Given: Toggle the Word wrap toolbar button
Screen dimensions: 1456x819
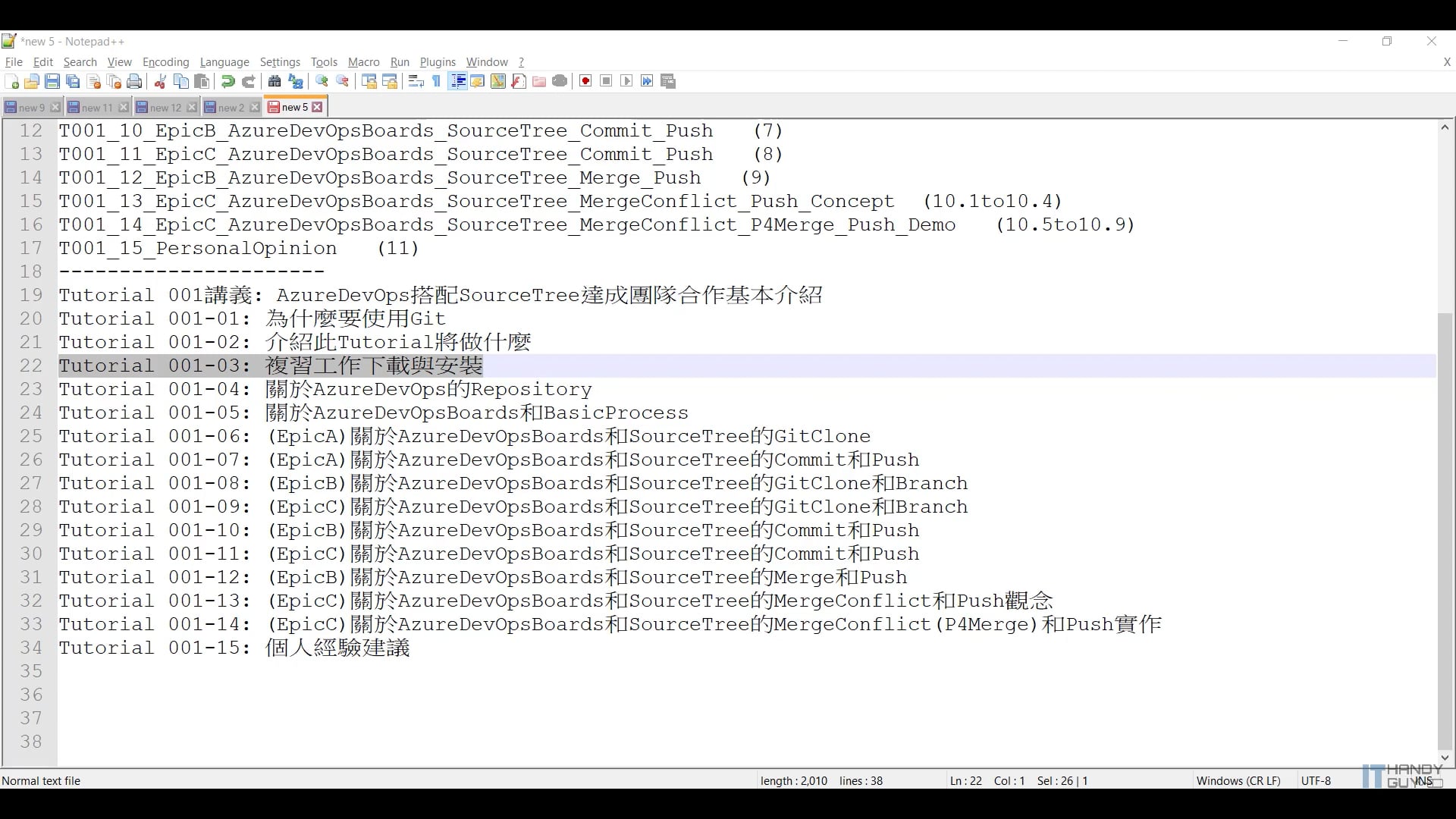Looking at the screenshot, I should tap(416, 82).
